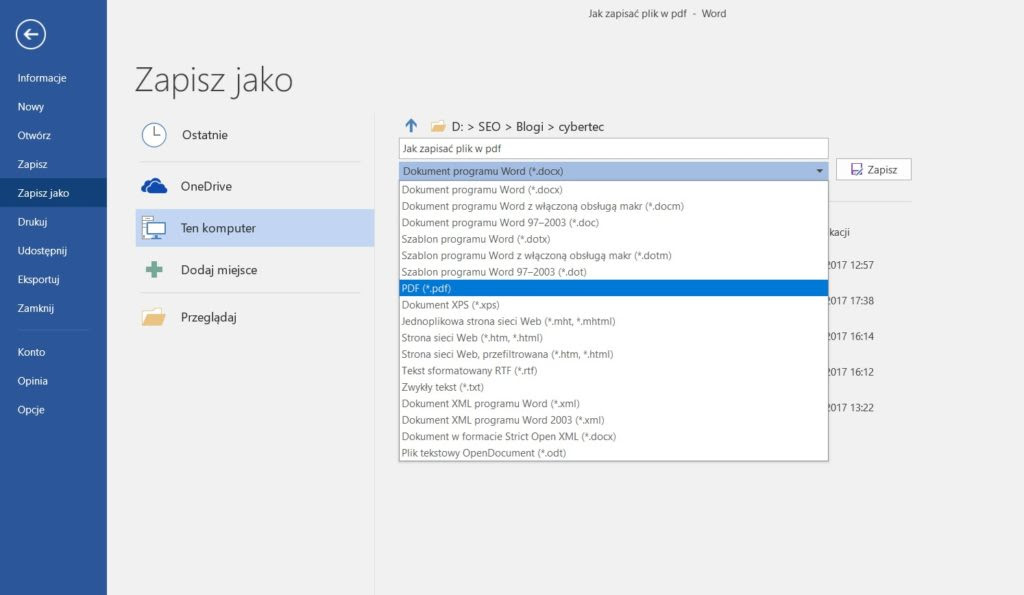Image resolution: width=1024 pixels, height=595 pixels.
Task: Choose Jednoplikowa strona sieci Web (*.mht)
Action: click(x=613, y=321)
